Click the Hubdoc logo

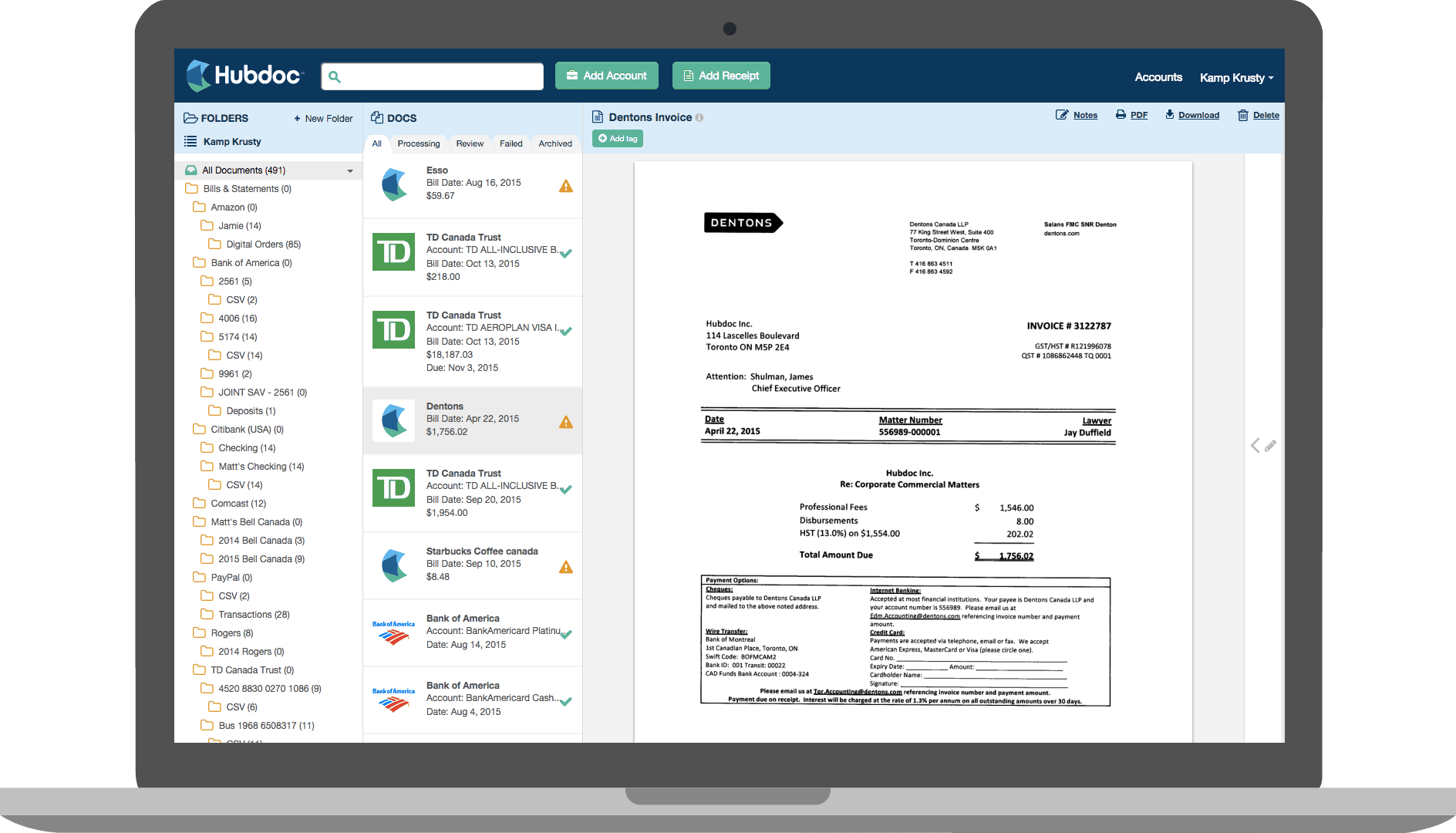244,76
